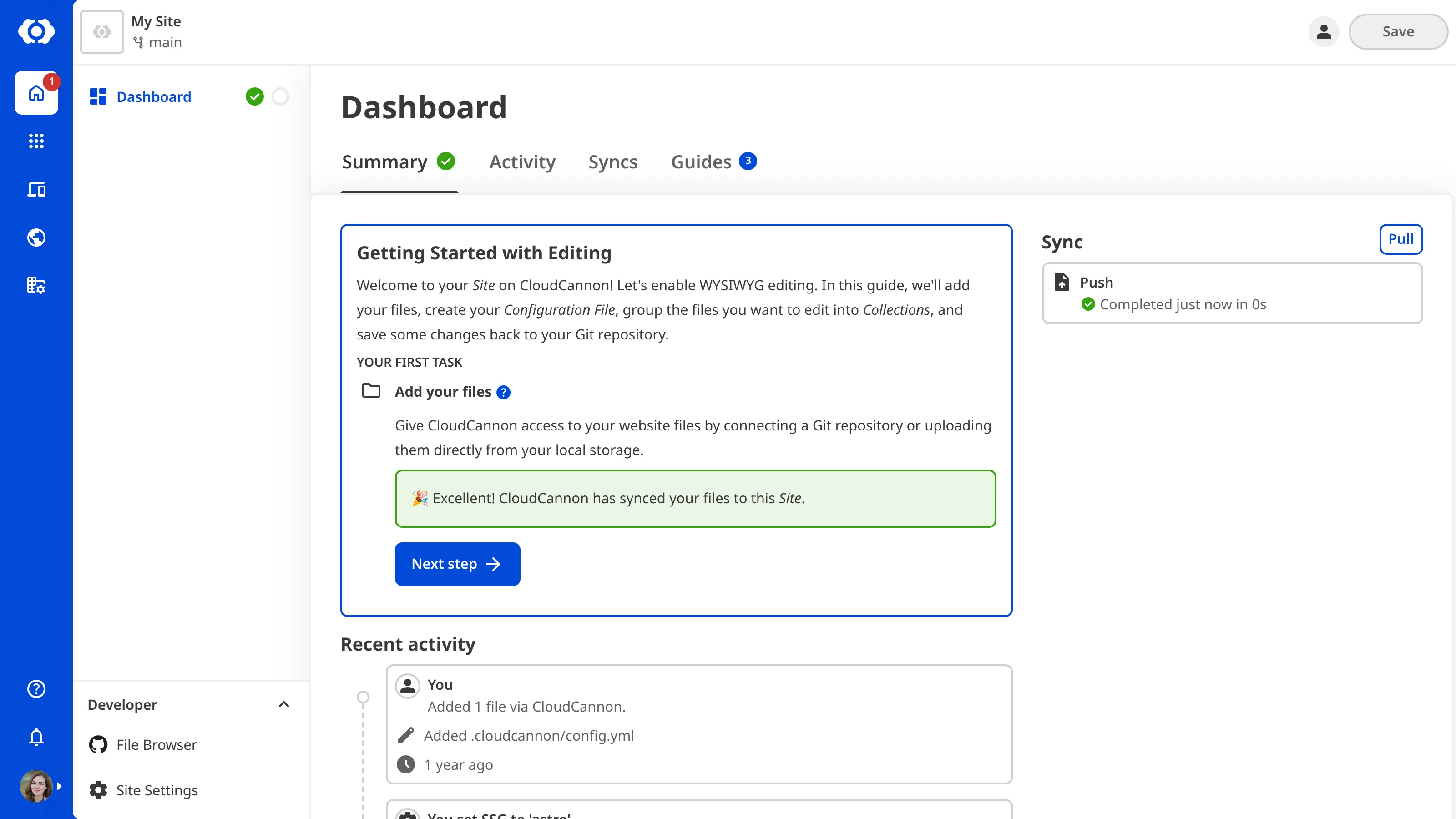
Task: Open the help question mark icon
Action: click(36, 688)
